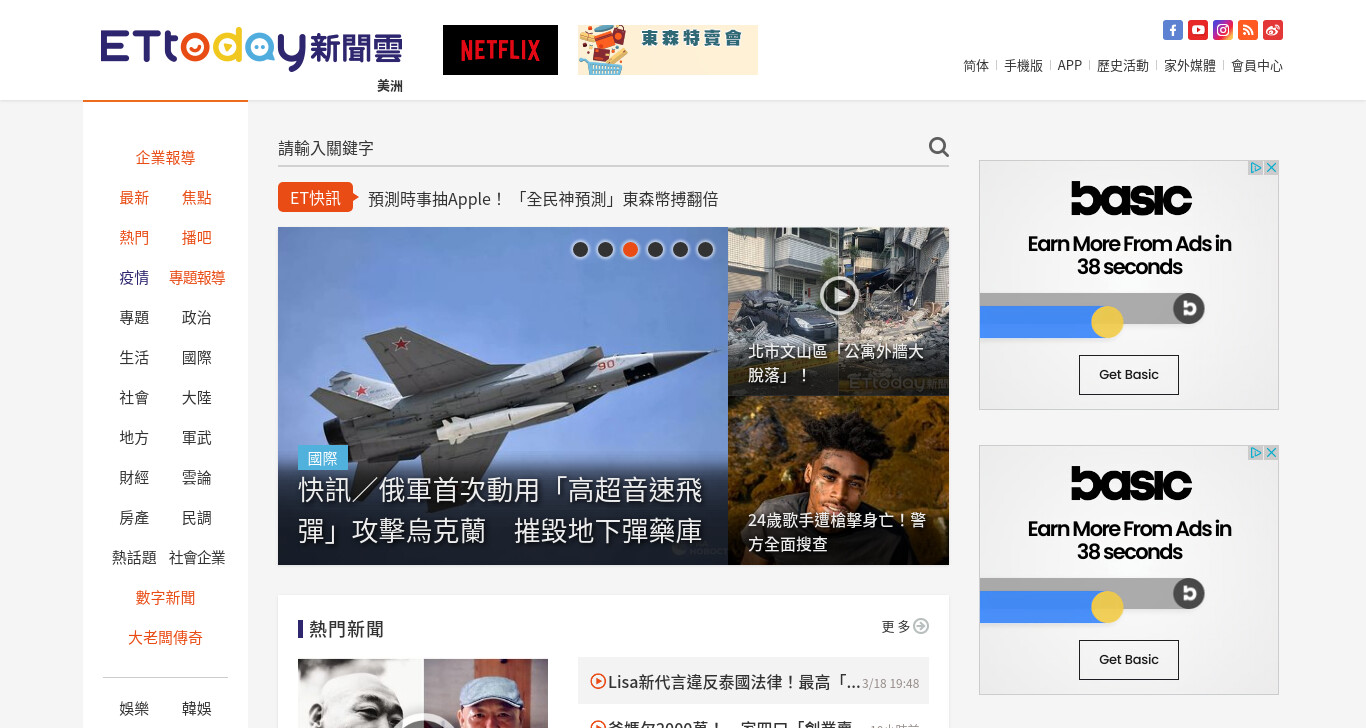Image resolution: width=1366 pixels, height=728 pixels.
Task: Open 軍武 sidebar category
Action: tap(197, 437)
